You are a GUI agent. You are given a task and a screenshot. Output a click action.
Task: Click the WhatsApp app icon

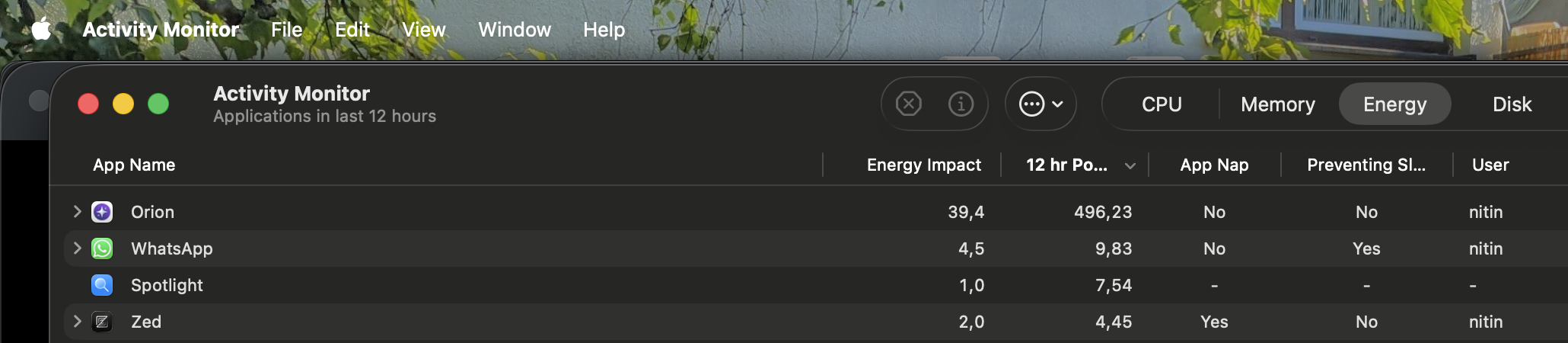102,248
